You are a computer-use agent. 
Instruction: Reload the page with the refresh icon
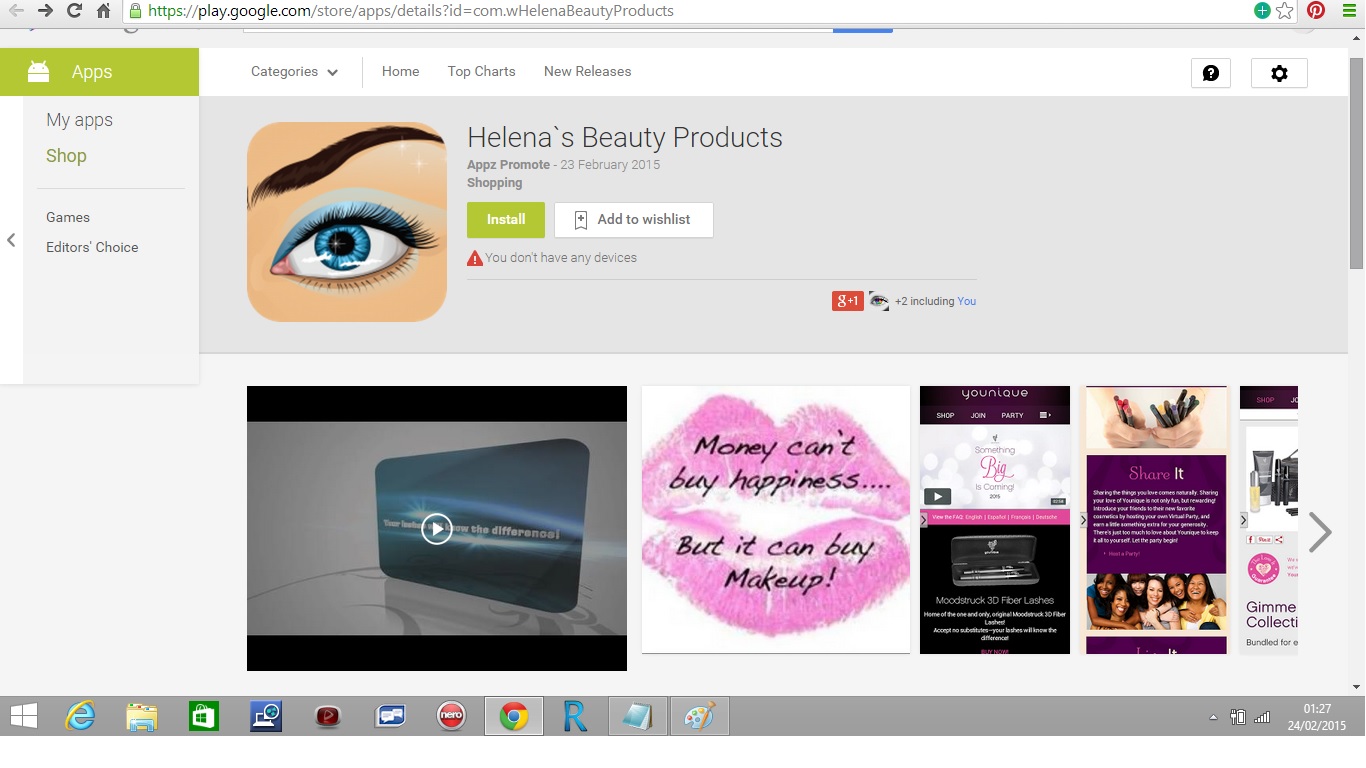[x=74, y=11]
